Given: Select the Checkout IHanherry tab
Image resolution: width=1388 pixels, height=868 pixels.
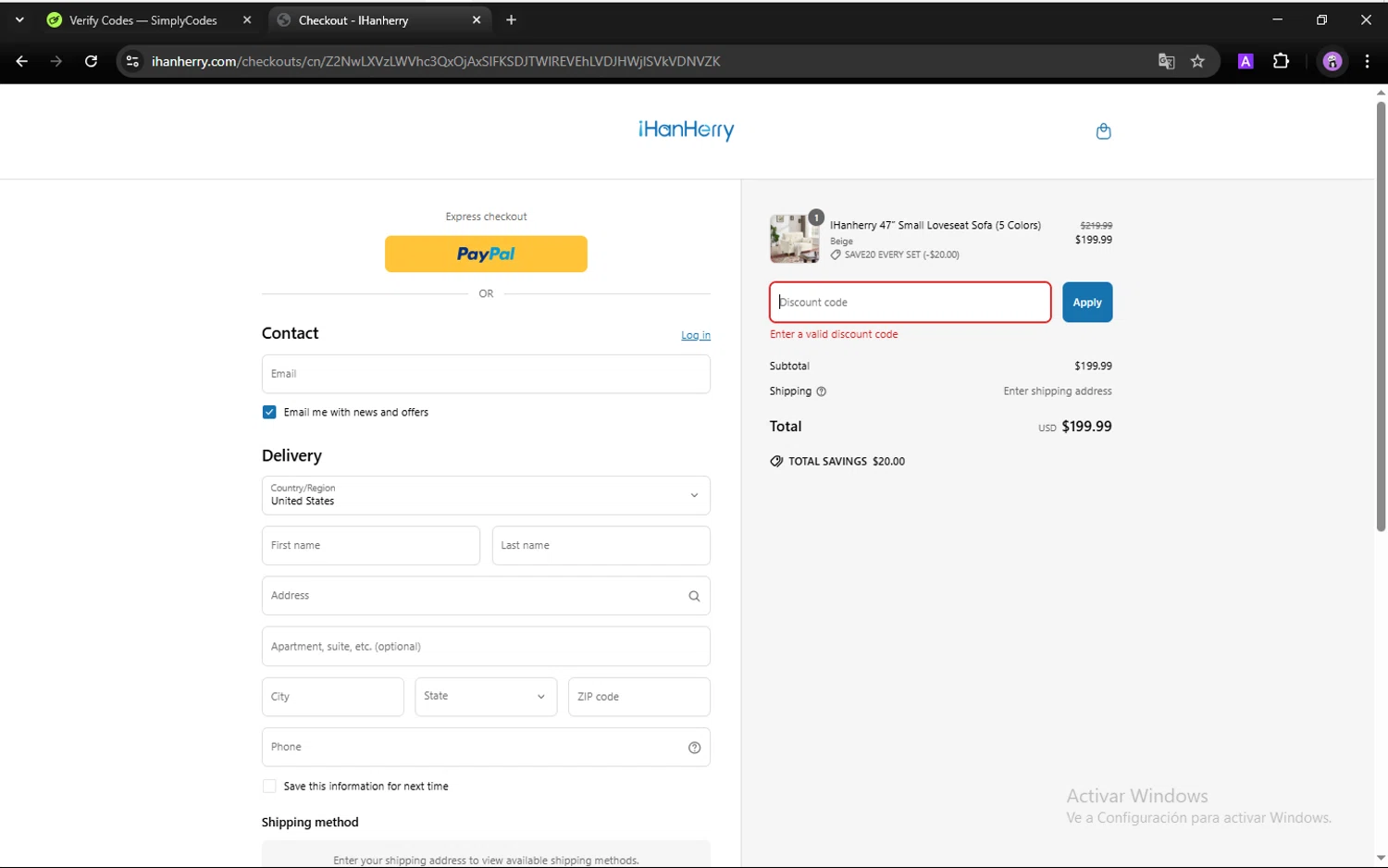Looking at the screenshot, I should click(379, 19).
